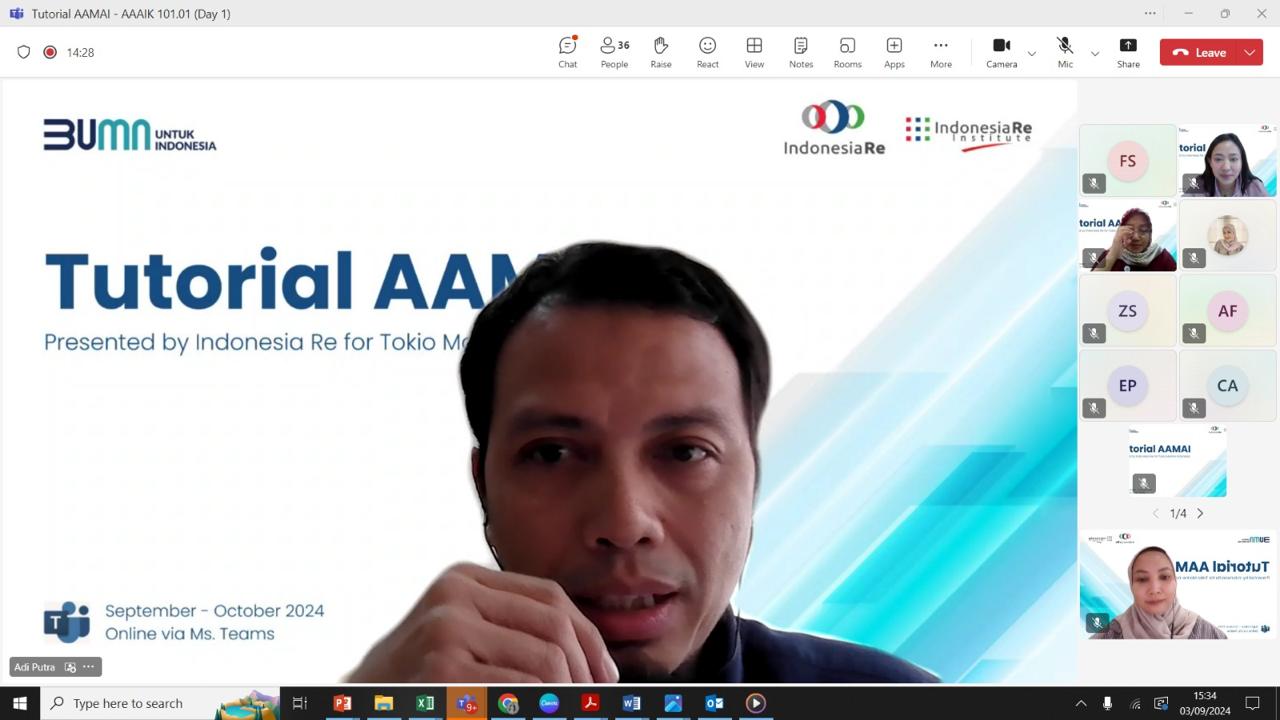Viewport: 1280px width, 720px height.
Task: Click the Type here to search box
Action: (x=160, y=703)
